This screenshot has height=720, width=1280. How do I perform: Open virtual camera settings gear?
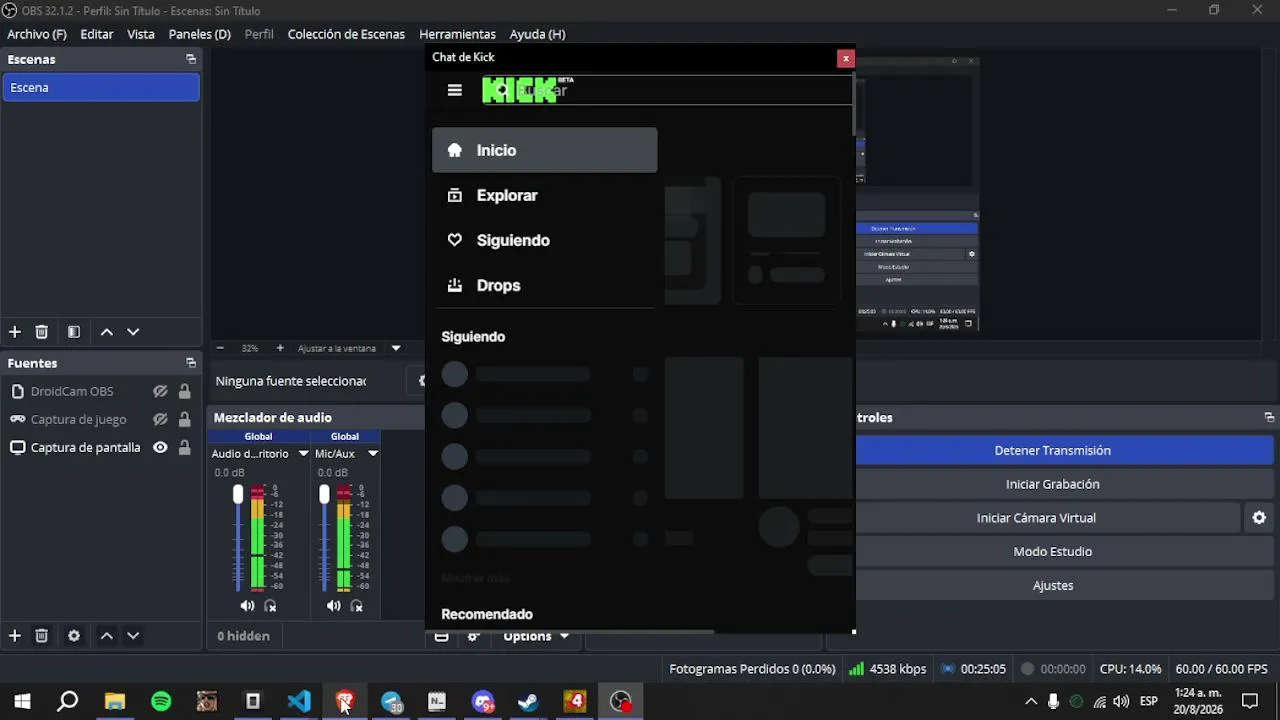click(x=1259, y=518)
